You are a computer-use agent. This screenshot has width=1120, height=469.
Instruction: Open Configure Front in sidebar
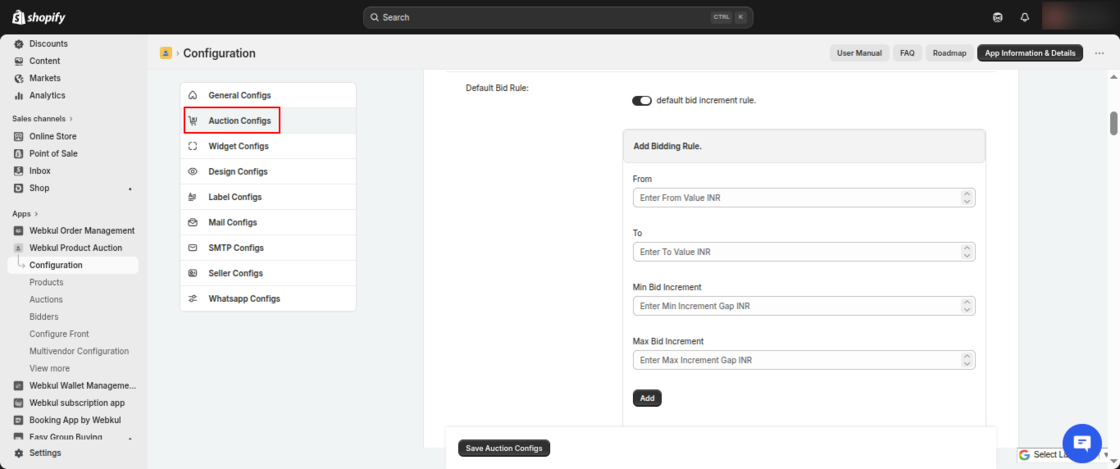59,333
